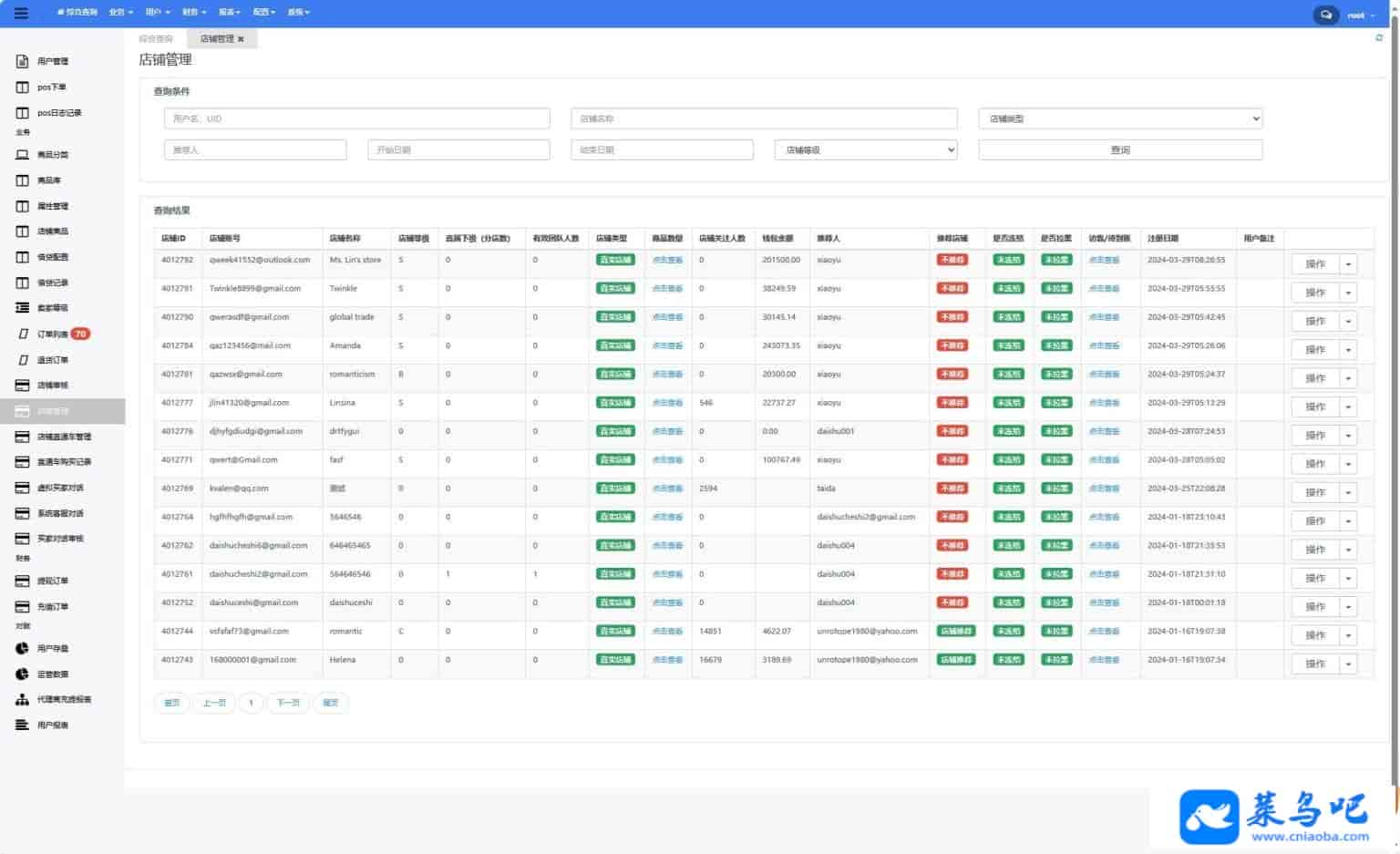
Task: Switch to the 综合查询 tab
Action: pyautogui.click(x=156, y=39)
